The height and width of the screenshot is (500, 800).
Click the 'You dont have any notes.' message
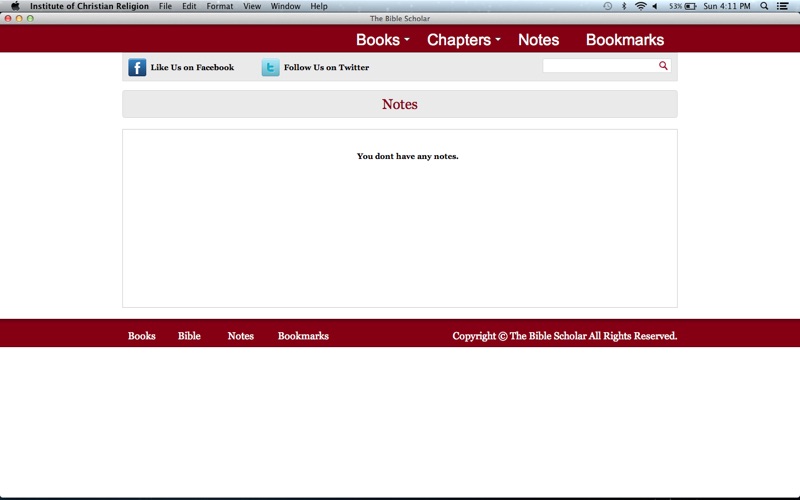408,156
